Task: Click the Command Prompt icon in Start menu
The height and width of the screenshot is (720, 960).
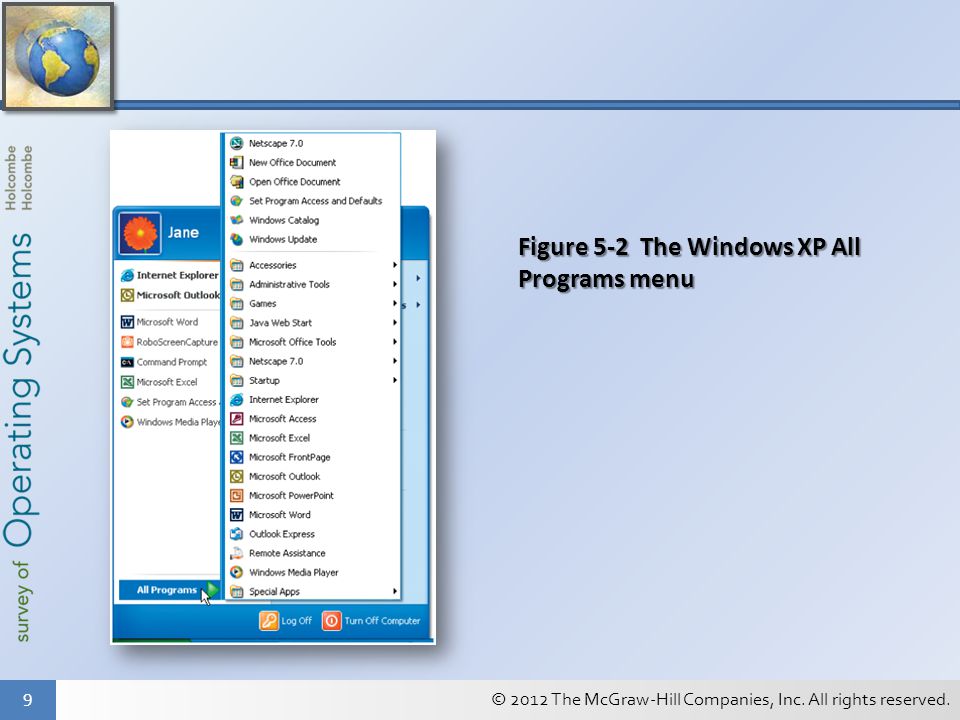Action: point(127,362)
